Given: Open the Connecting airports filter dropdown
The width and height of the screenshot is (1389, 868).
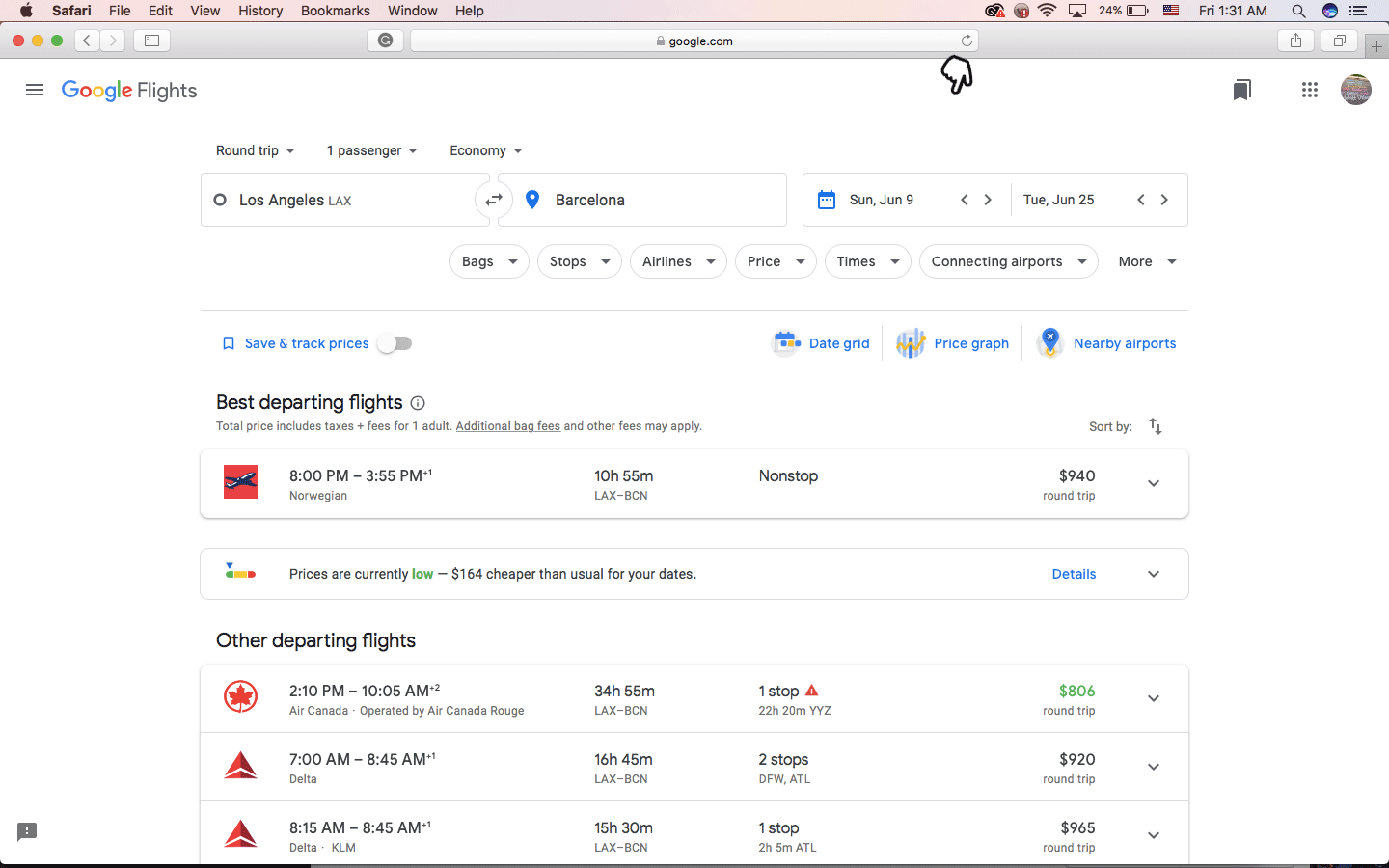Looking at the screenshot, I should pyautogui.click(x=1009, y=261).
